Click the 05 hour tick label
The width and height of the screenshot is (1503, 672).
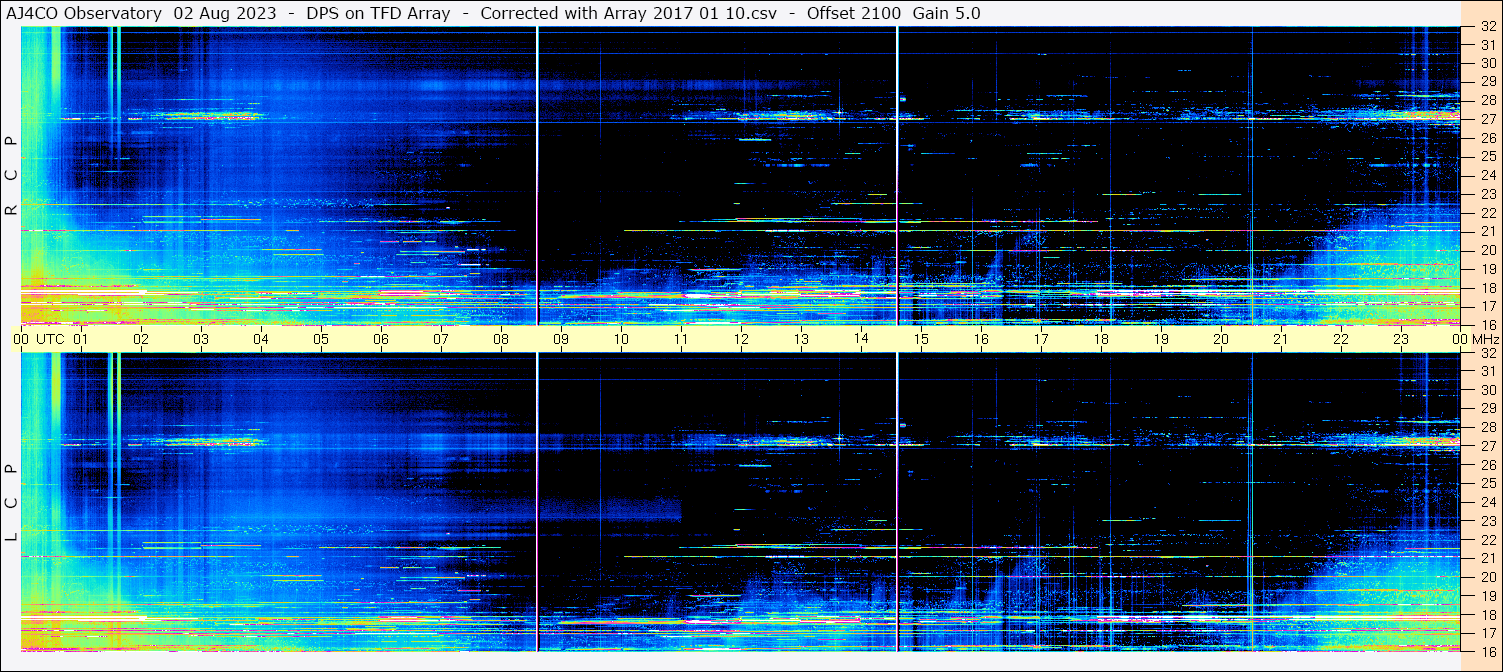tap(321, 339)
